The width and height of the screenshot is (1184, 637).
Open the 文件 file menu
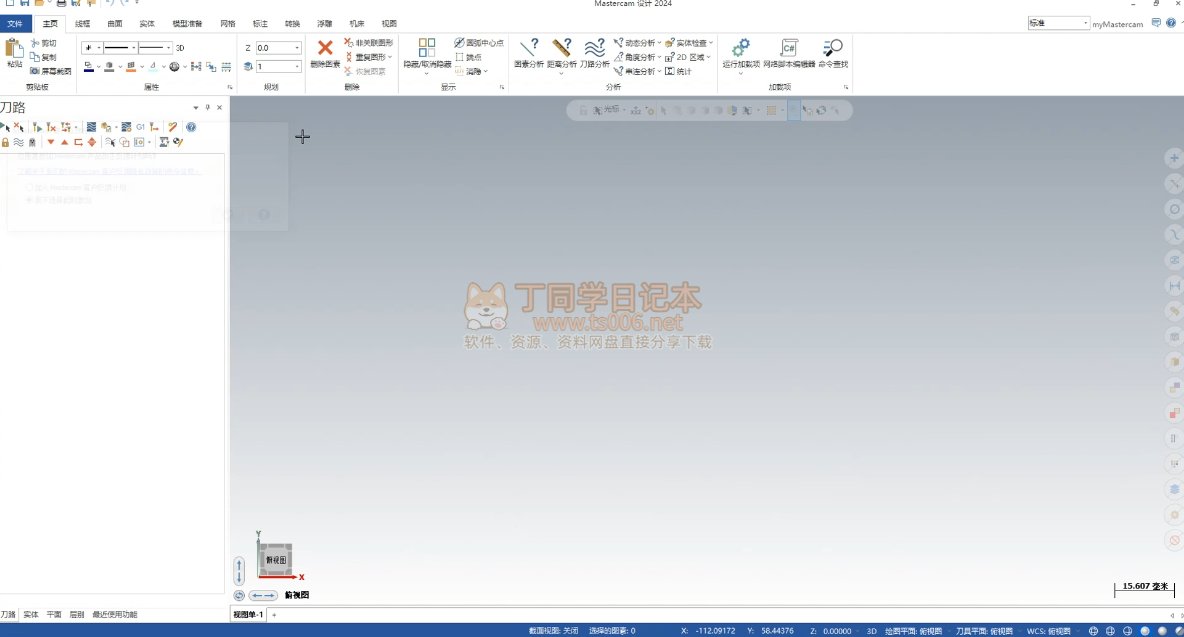(x=15, y=23)
